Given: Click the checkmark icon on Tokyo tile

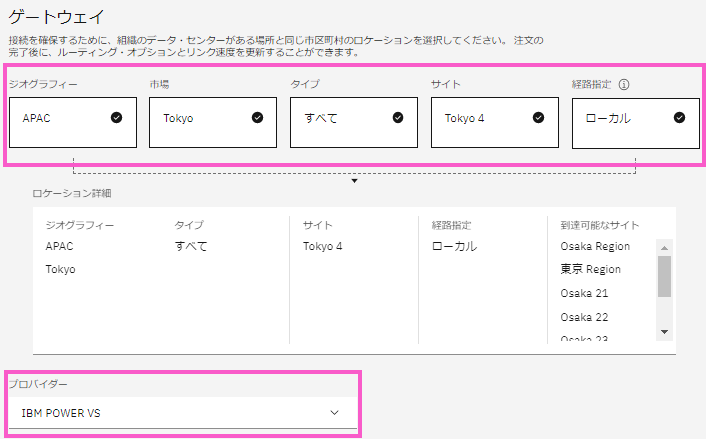Looking at the screenshot, I should 258,118.
